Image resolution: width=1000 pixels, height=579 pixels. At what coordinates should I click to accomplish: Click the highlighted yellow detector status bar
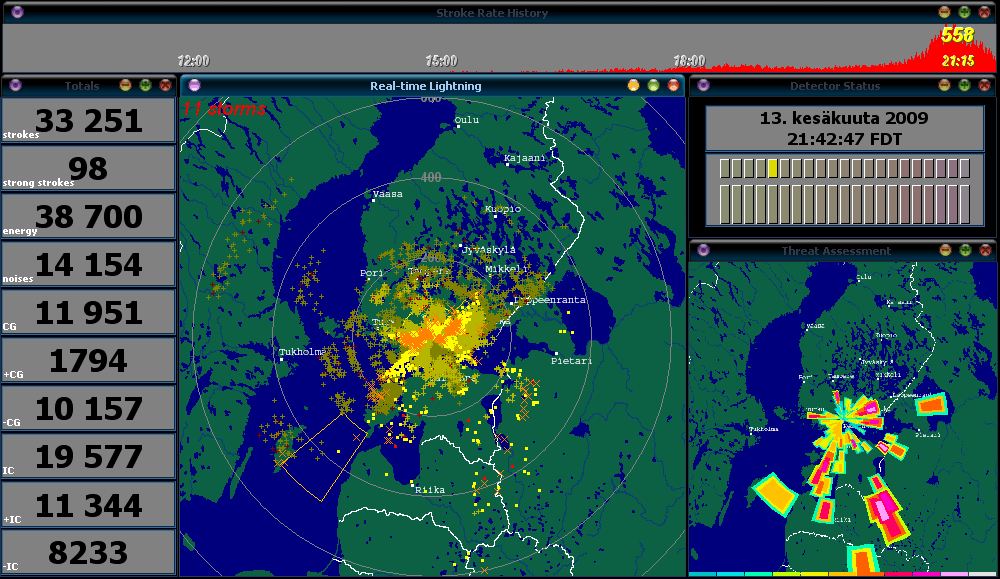(772, 168)
